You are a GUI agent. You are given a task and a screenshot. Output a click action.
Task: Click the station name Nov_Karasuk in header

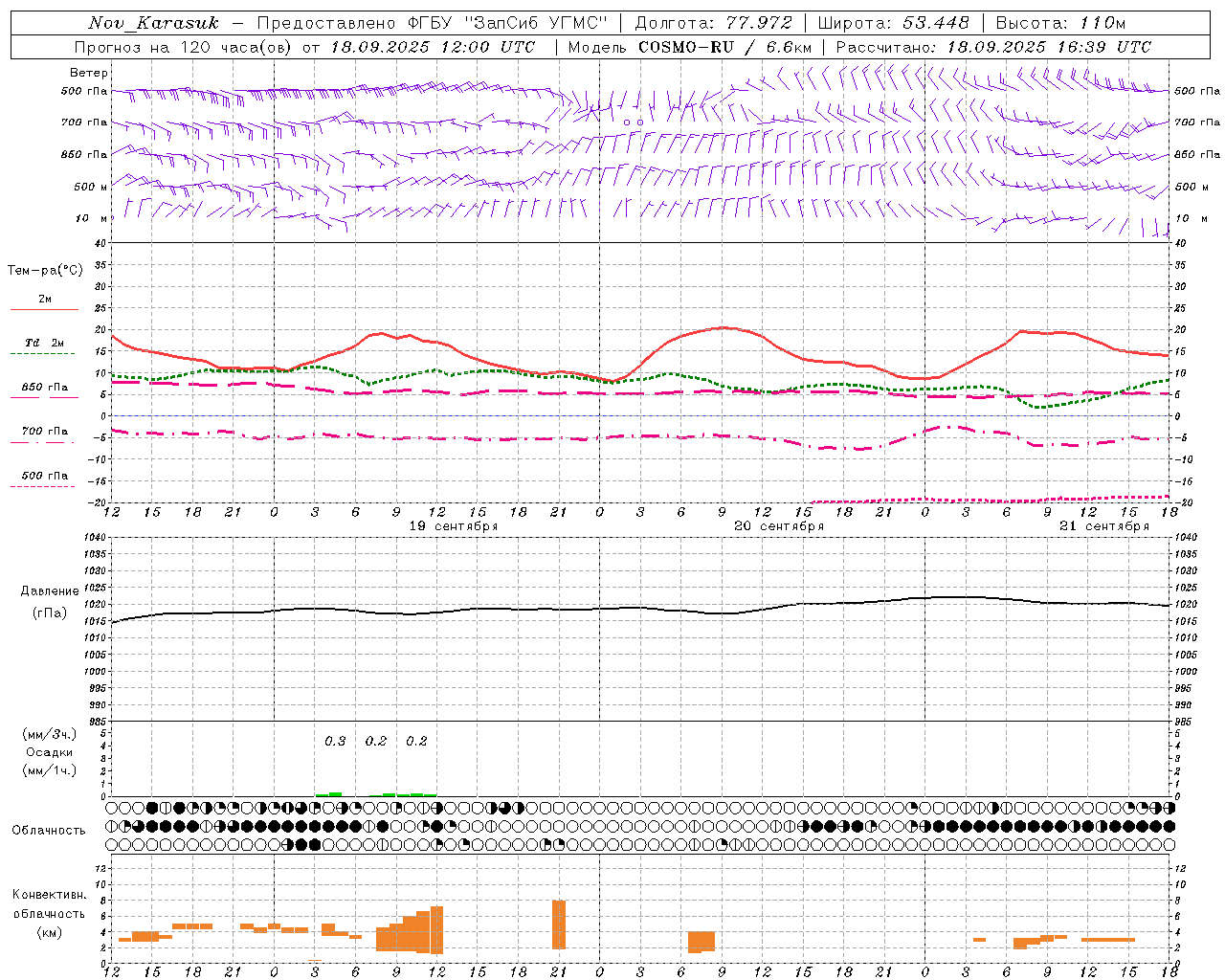pos(154,23)
